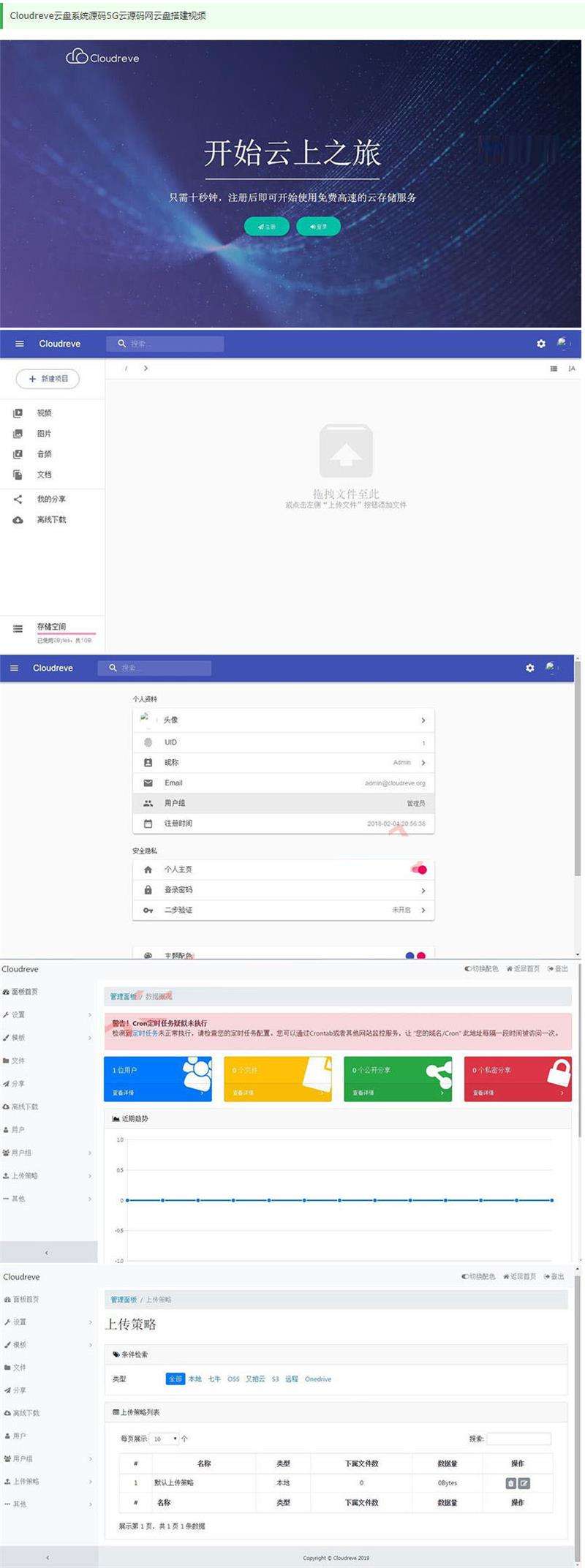Click the search box in the file manager header

click(x=165, y=344)
